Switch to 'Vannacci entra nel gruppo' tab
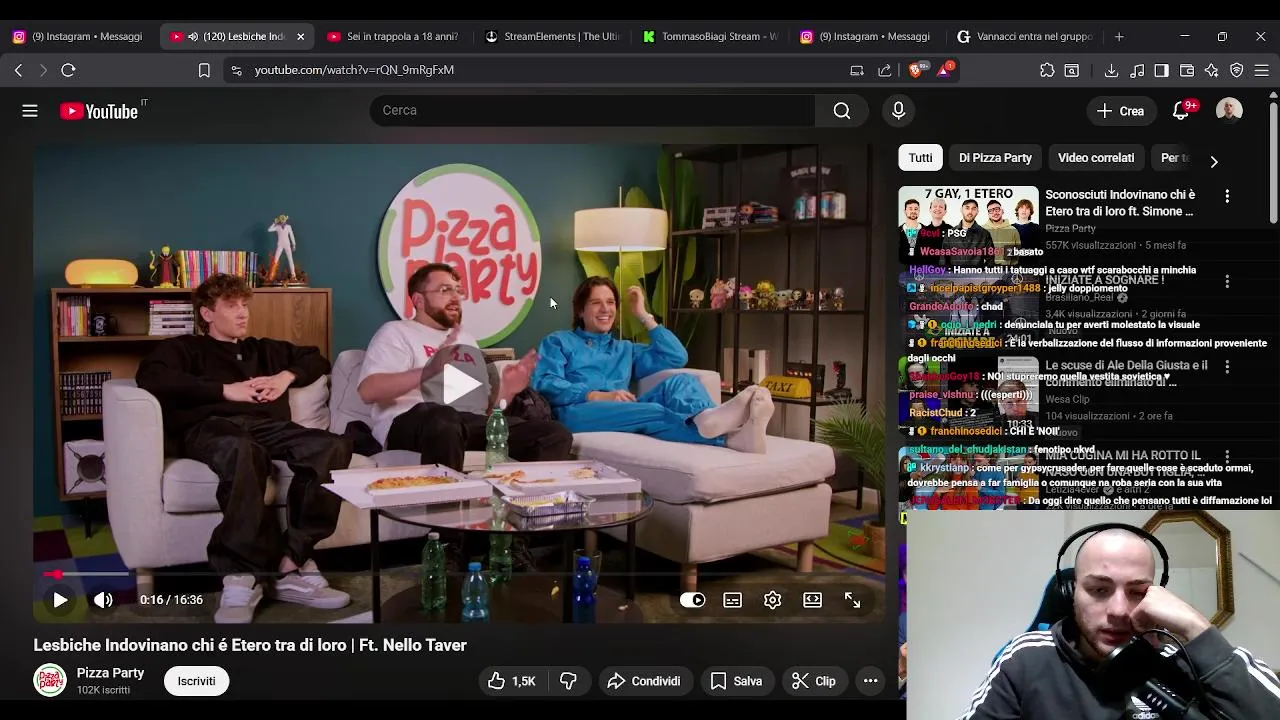This screenshot has height=720, width=1280. [x=1025, y=36]
